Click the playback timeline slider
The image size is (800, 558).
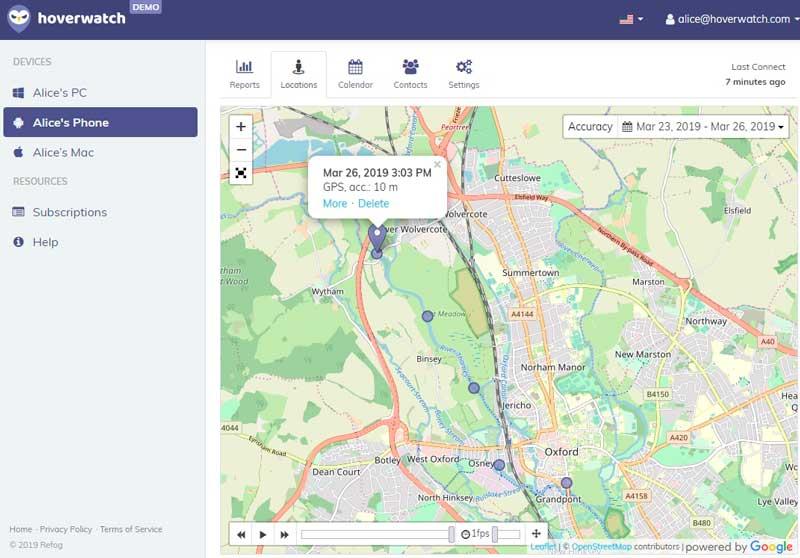coord(377,534)
